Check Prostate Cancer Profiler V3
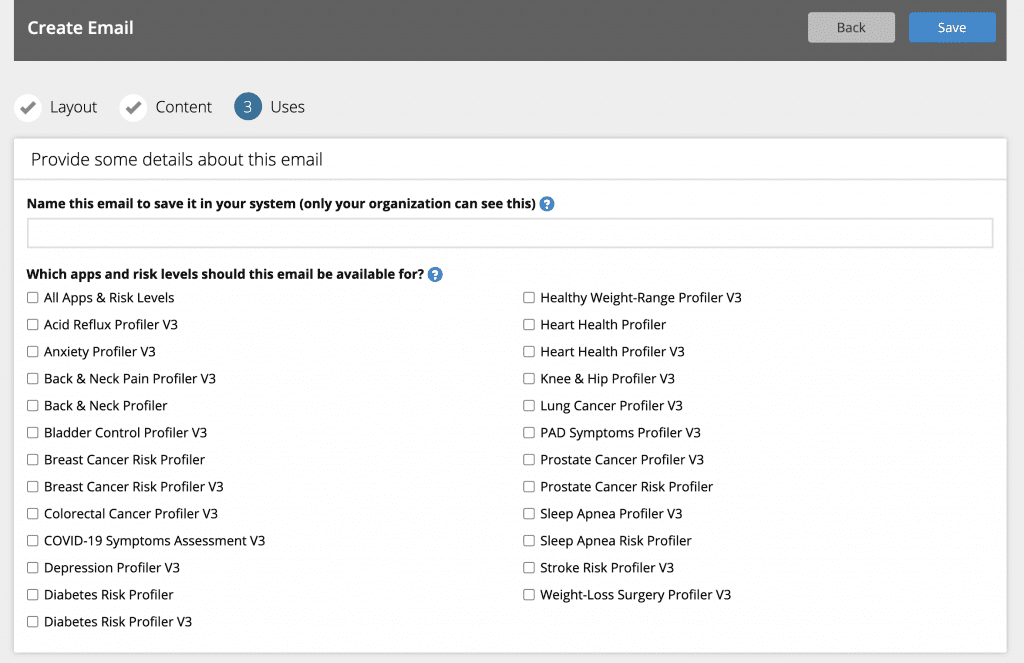1024x663 pixels. (x=529, y=460)
